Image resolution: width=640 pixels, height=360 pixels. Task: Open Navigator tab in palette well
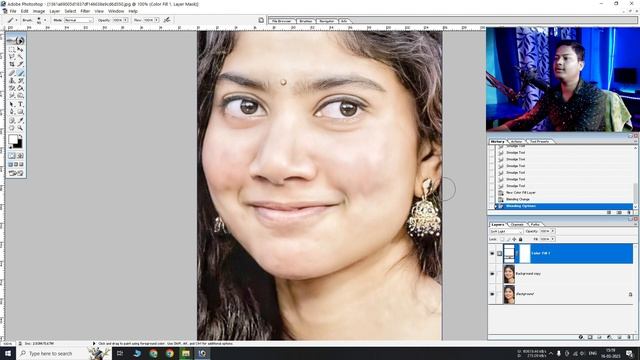[327, 21]
